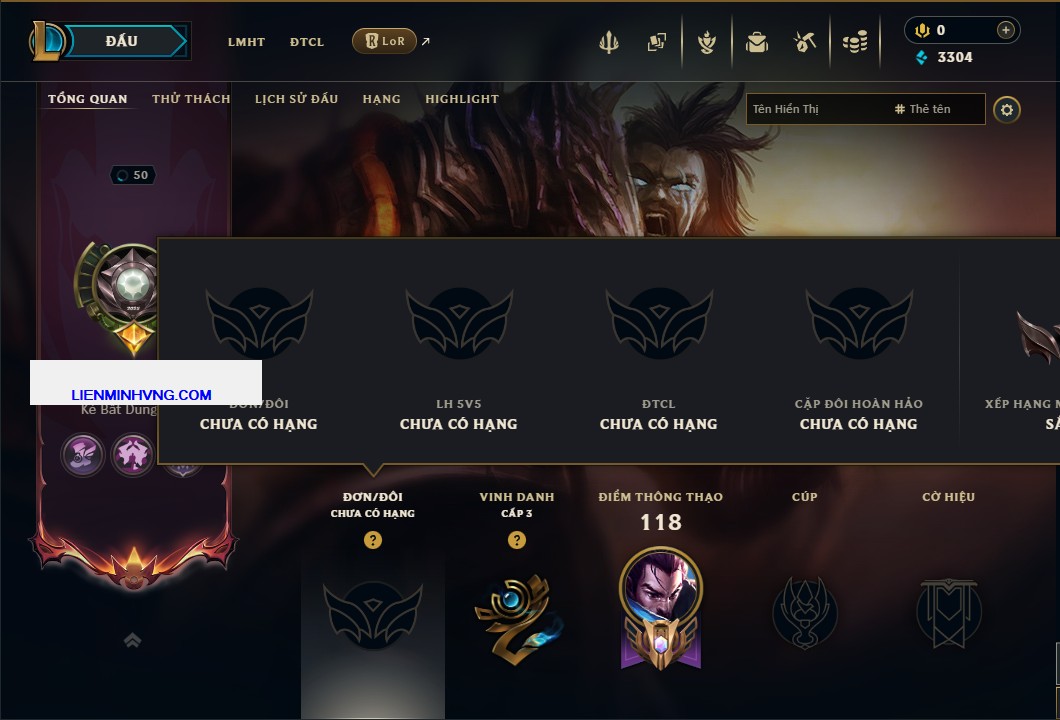Image resolution: width=1060 pixels, height=720 pixels.
Task: Click the Đơn/Đôi rank help question mark
Action: coord(372,539)
